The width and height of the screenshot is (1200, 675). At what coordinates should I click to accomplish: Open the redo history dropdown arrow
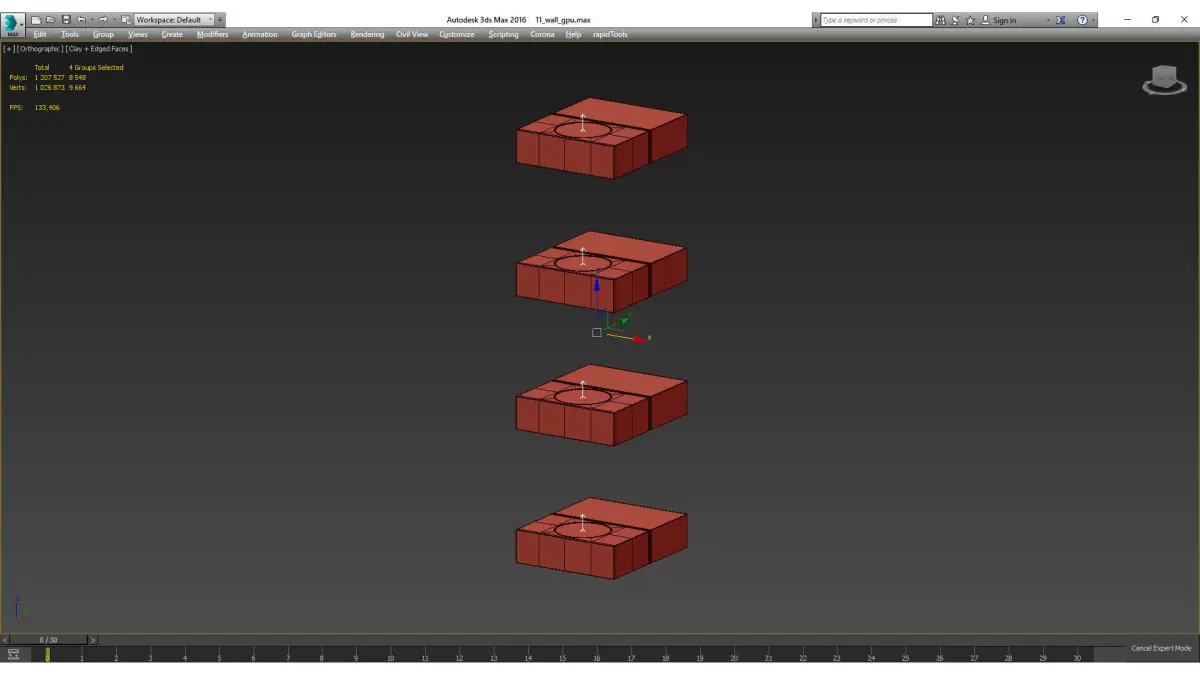point(114,20)
